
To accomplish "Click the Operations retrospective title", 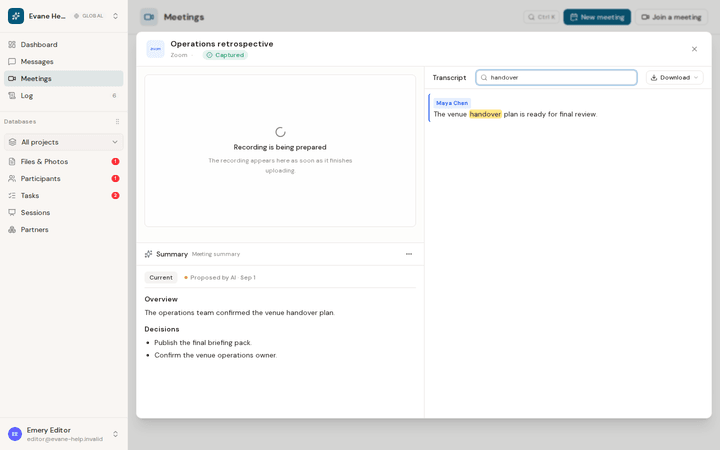I will pyautogui.click(x=222, y=44).
